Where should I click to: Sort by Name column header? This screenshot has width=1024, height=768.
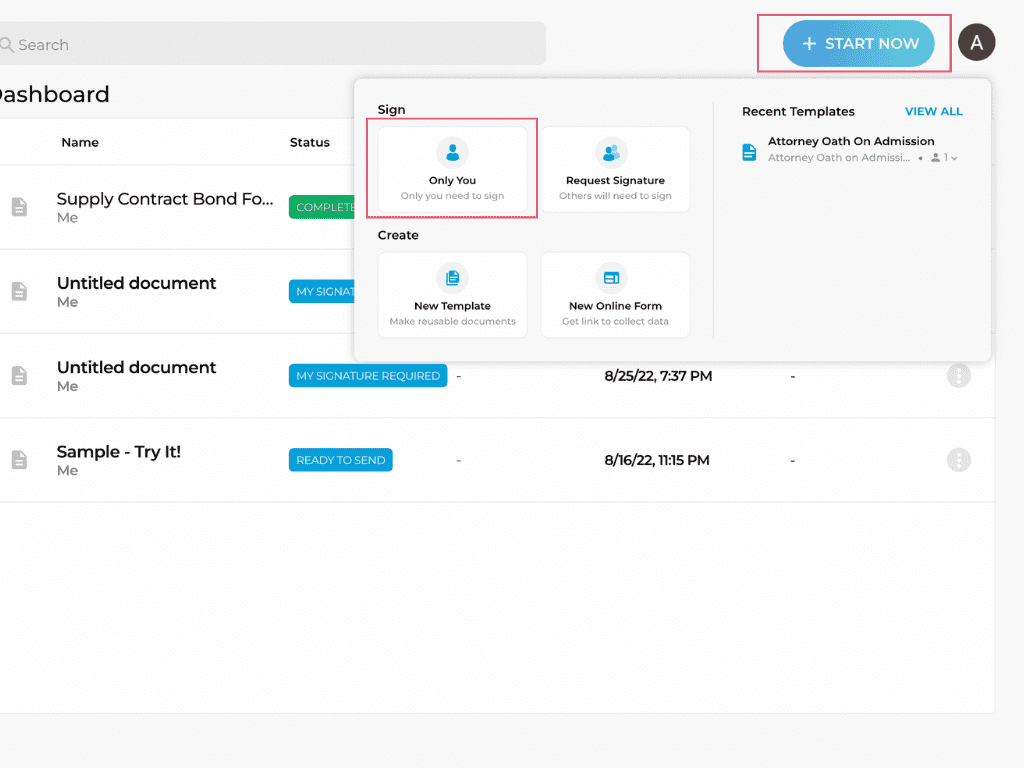(80, 142)
